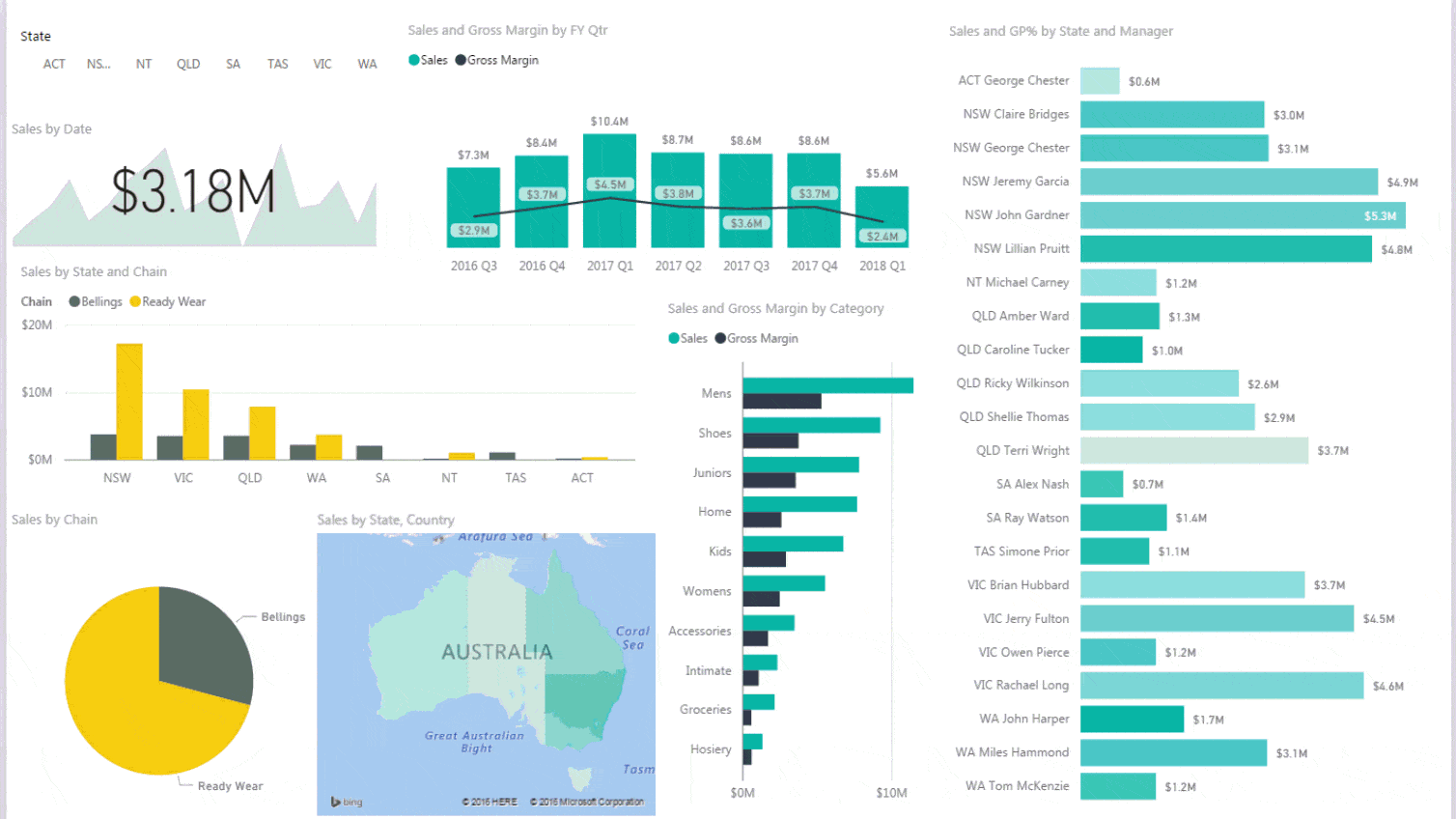Select WA in the State slicer
The image size is (1456, 819).
(x=367, y=64)
